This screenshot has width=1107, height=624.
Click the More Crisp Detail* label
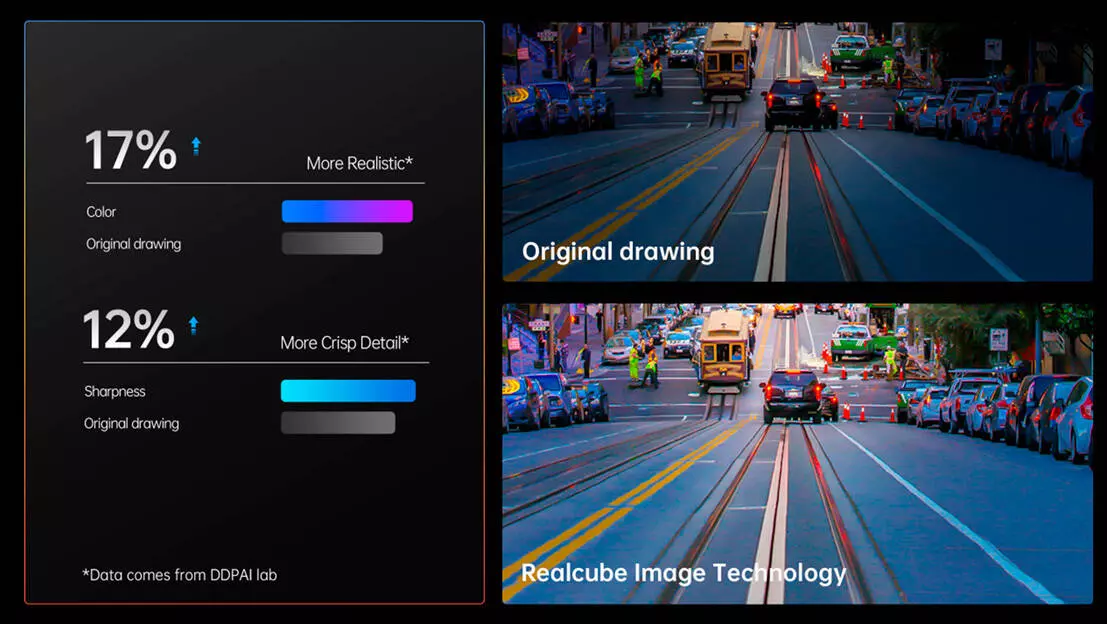tap(345, 342)
